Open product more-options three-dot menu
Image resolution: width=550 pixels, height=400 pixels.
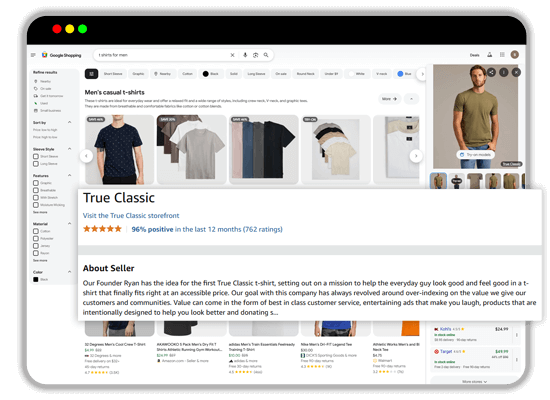coord(504,73)
